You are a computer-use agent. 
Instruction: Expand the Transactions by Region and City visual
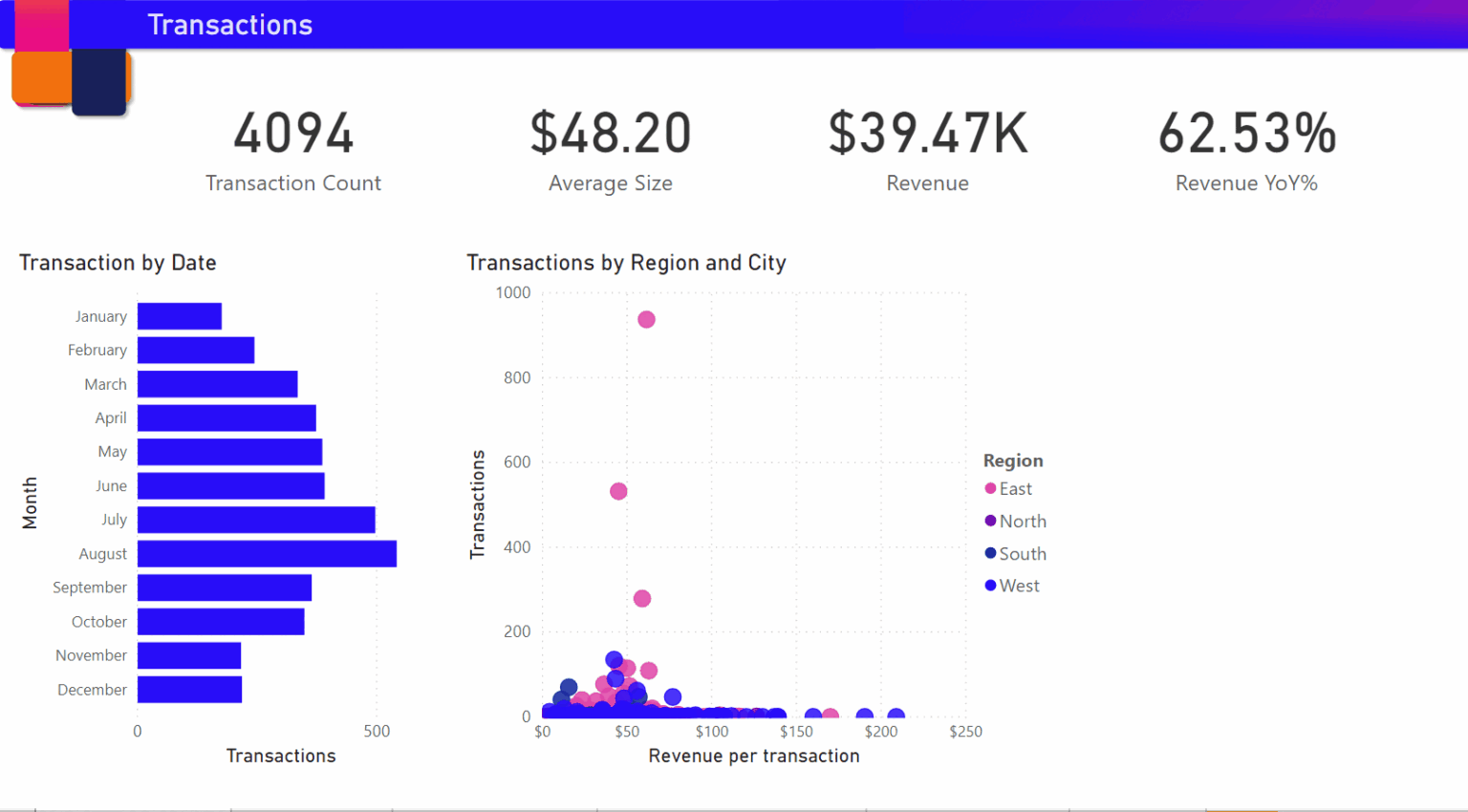(x=626, y=263)
